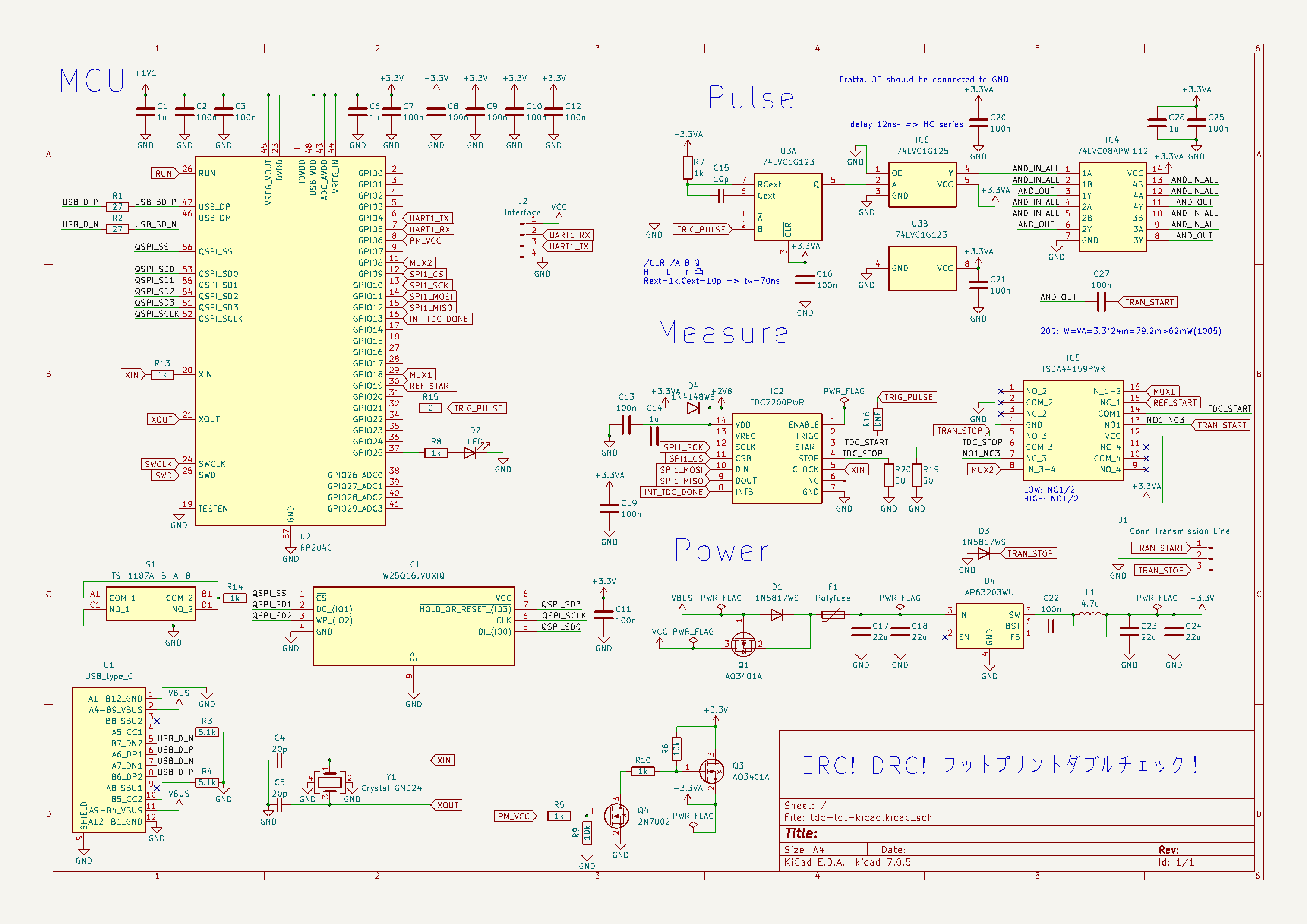Select the R16 DNF resistor
Image resolution: width=1307 pixels, height=924 pixels.
(877, 420)
